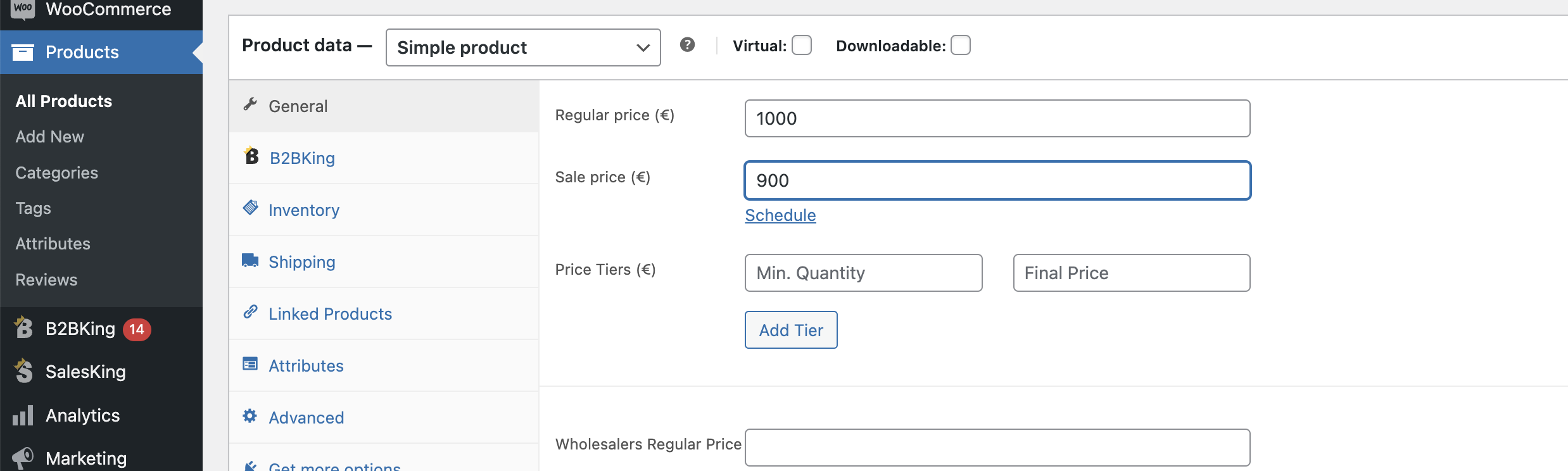
Task: Open Reviews in sidebar
Action: (47, 280)
